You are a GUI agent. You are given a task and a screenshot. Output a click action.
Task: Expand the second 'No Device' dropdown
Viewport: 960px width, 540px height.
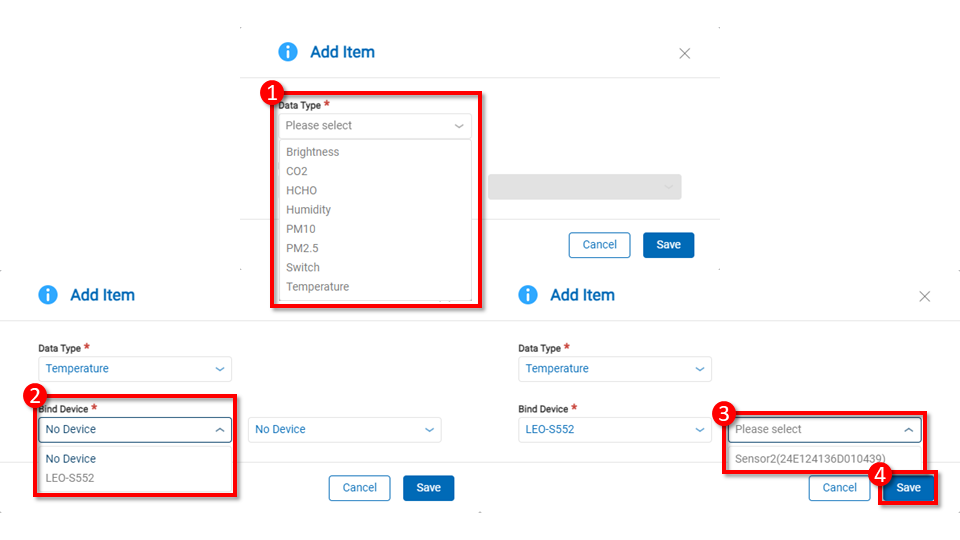[344, 430]
